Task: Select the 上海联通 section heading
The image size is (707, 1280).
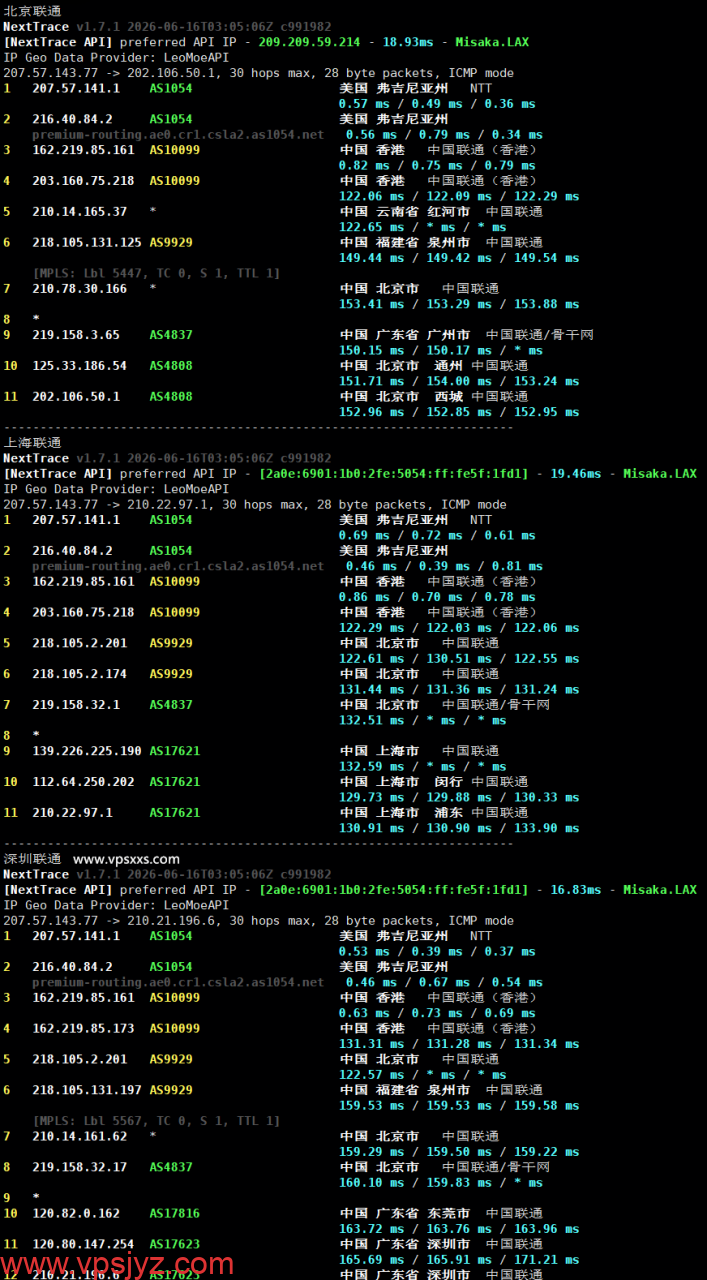Action: pos(32,442)
